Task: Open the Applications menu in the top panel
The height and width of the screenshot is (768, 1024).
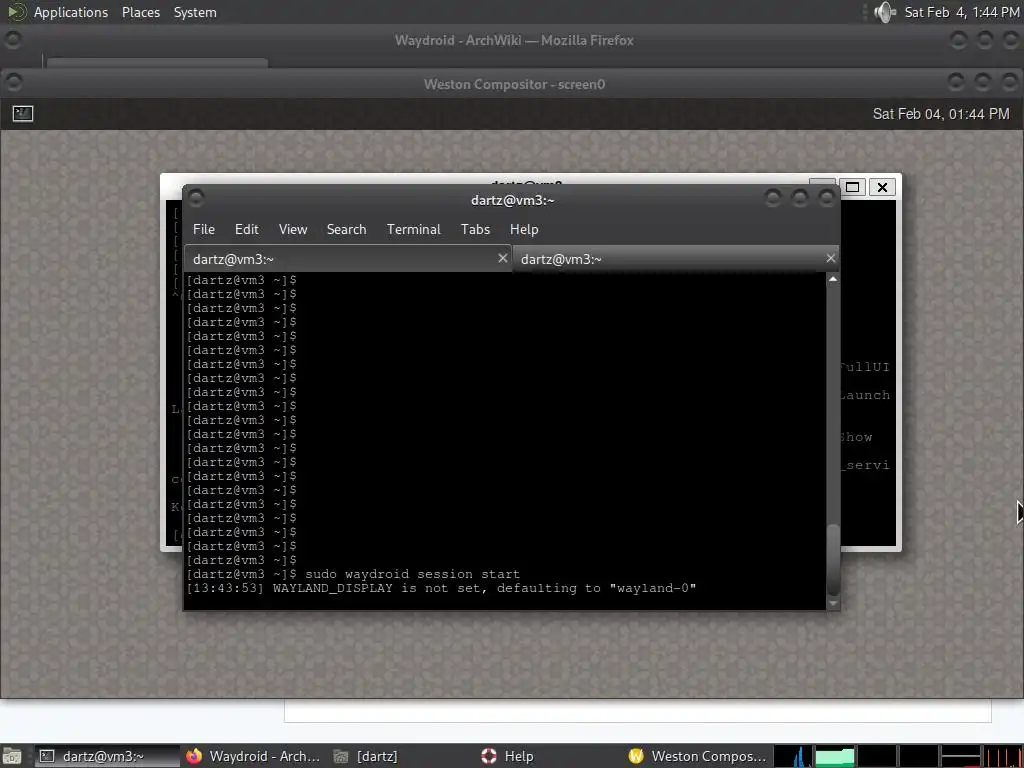Action: tap(71, 12)
